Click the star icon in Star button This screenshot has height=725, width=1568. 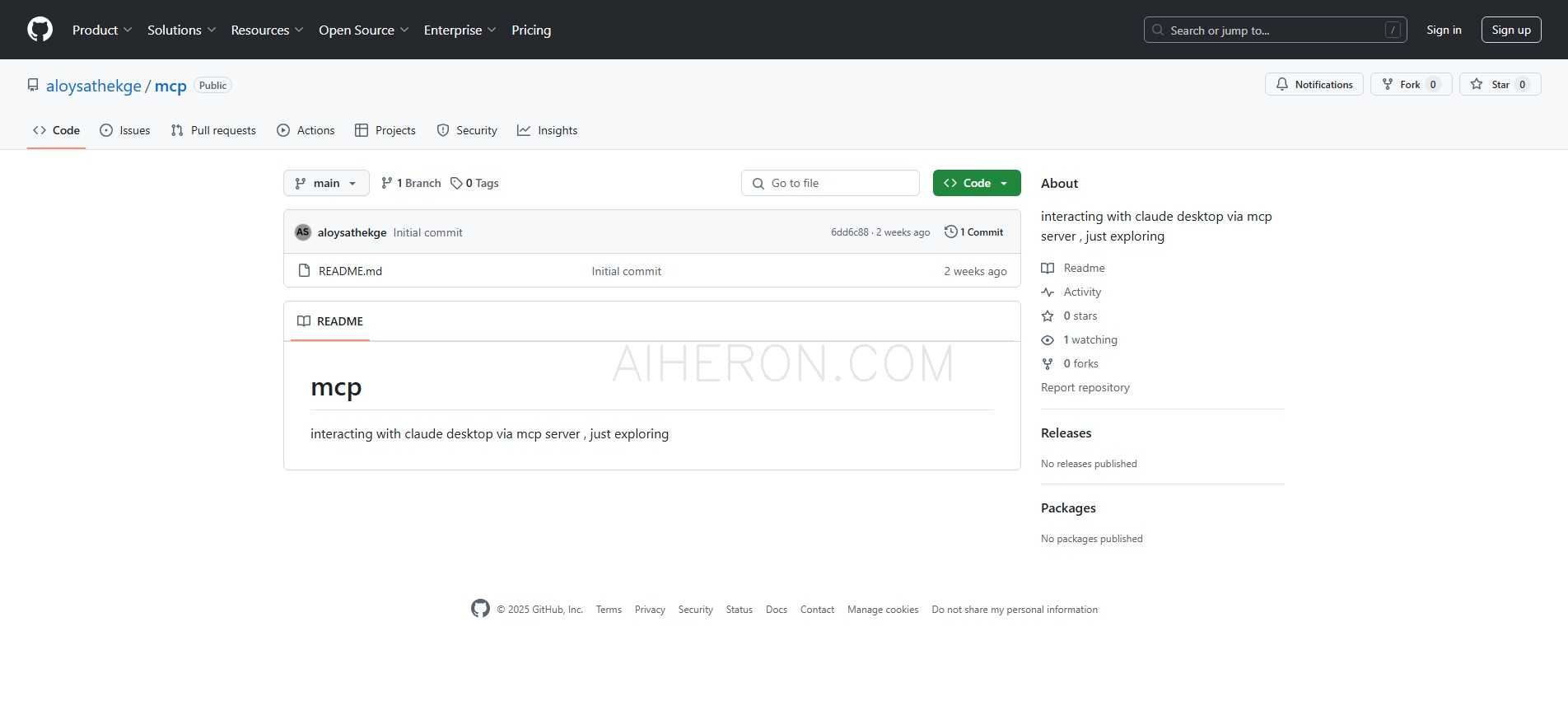(x=1477, y=84)
